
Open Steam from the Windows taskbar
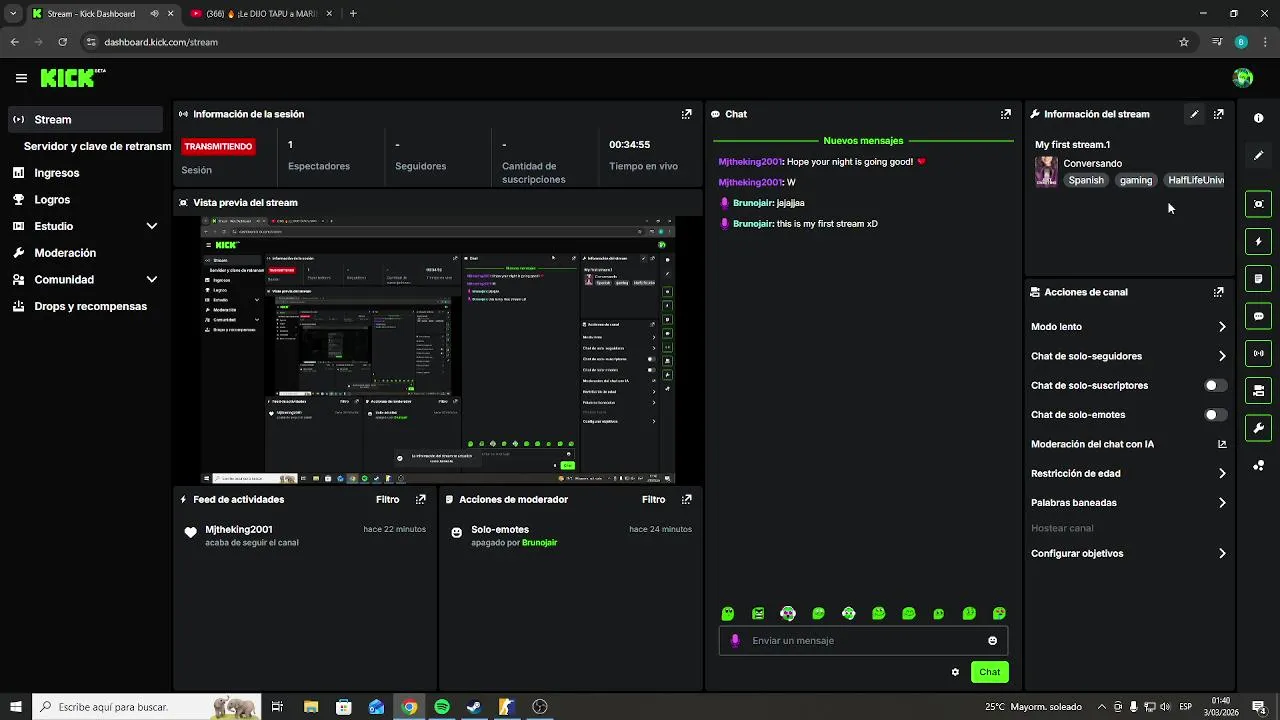pos(474,707)
